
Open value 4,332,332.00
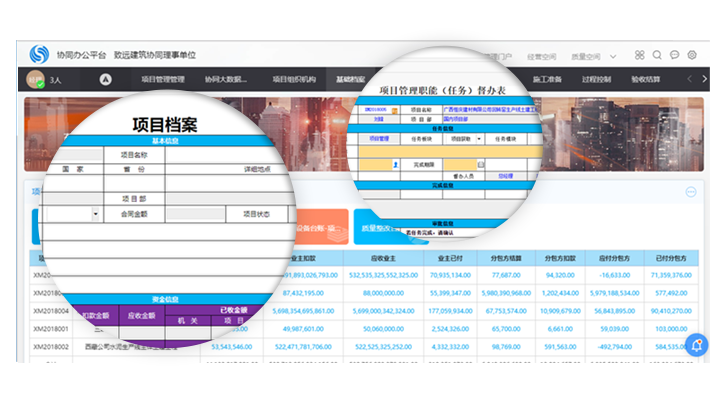[x=450, y=347]
